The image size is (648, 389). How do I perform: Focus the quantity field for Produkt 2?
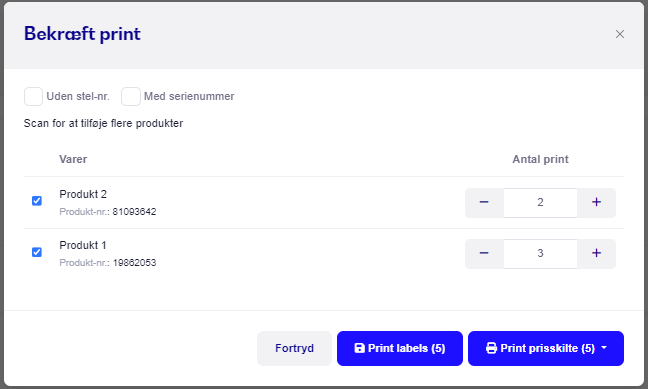pyautogui.click(x=540, y=203)
